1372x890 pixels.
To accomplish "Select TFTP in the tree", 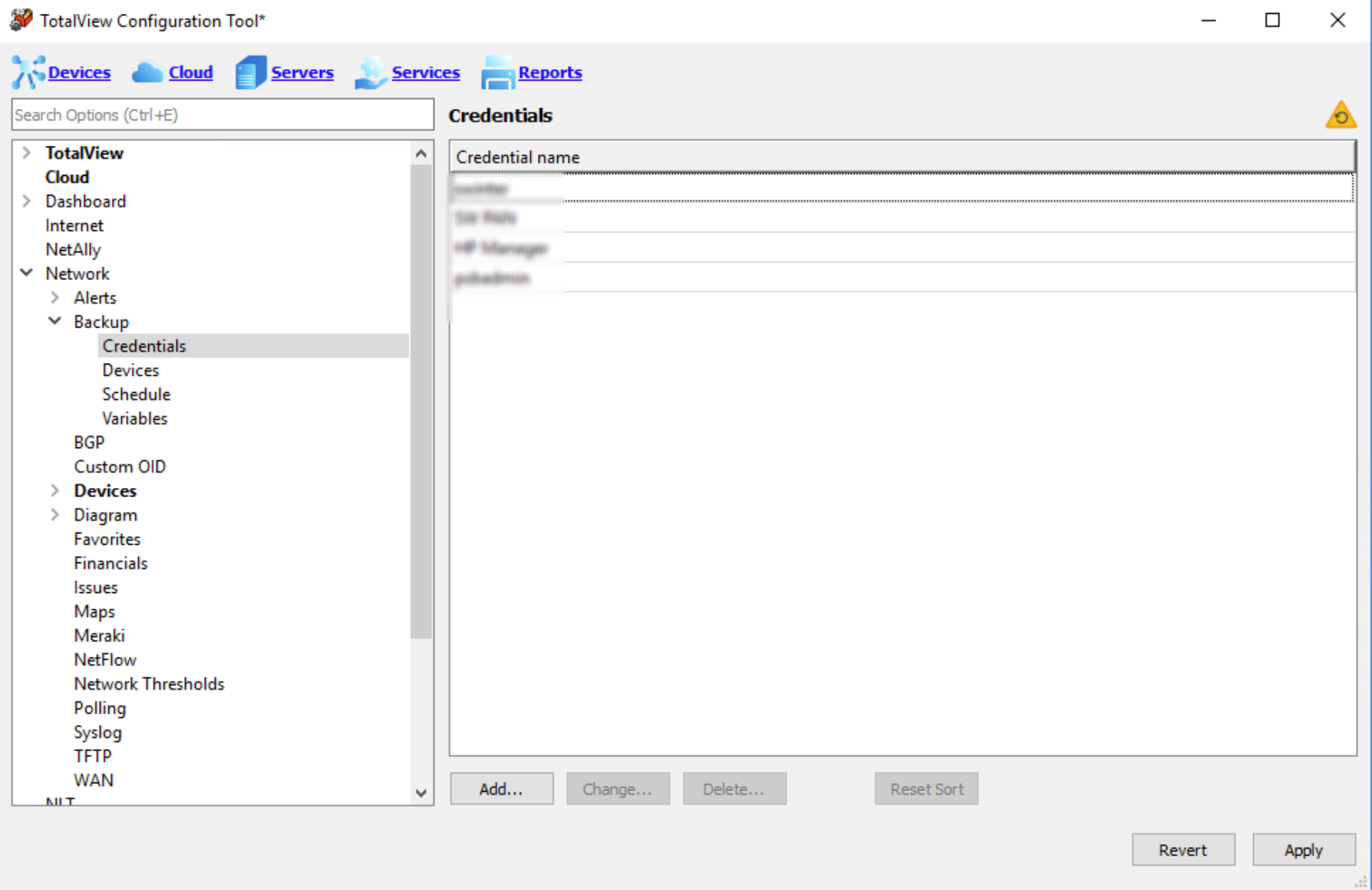I will pyautogui.click(x=93, y=756).
